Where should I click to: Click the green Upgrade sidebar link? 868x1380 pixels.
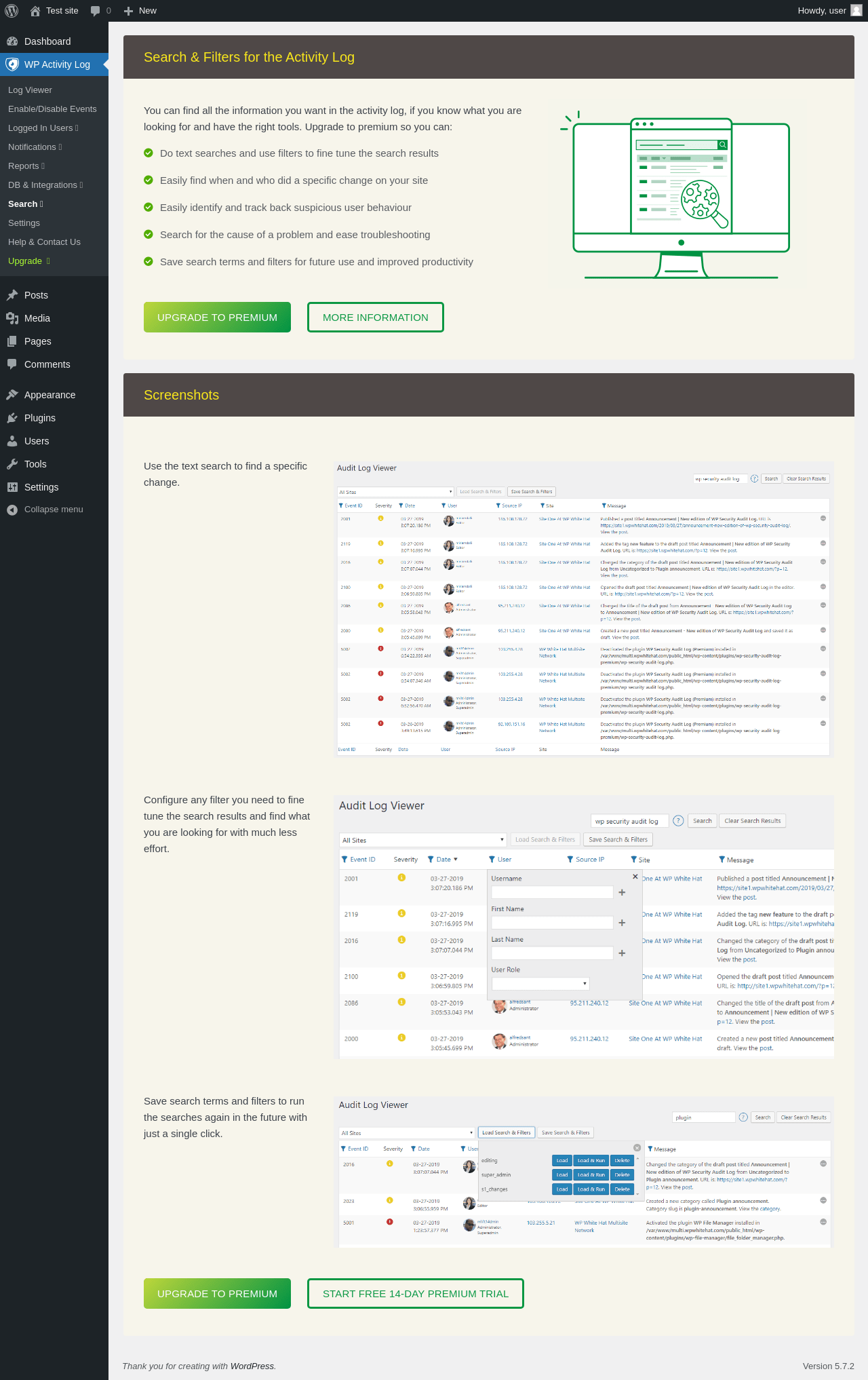(25, 261)
